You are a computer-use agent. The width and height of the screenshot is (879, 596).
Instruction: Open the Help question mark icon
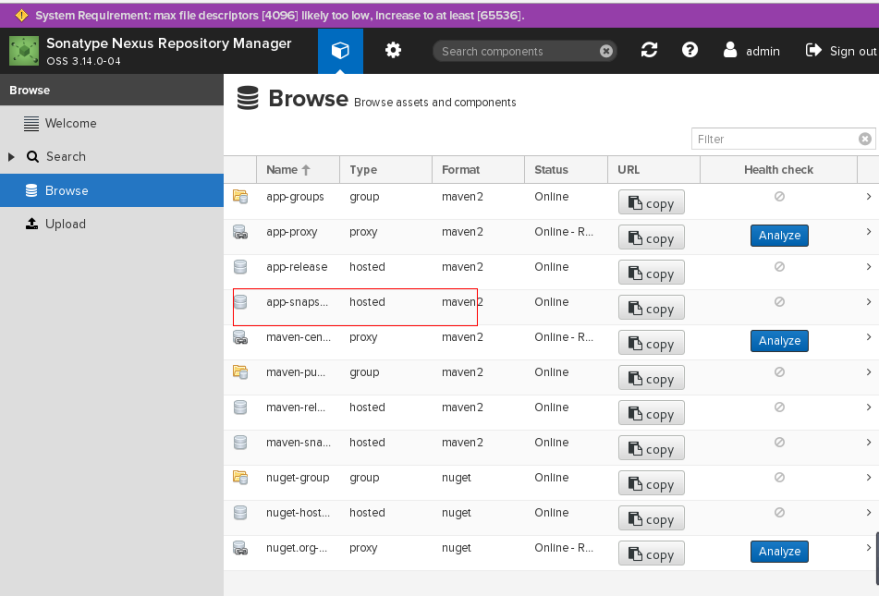click(x=690, y=51)
